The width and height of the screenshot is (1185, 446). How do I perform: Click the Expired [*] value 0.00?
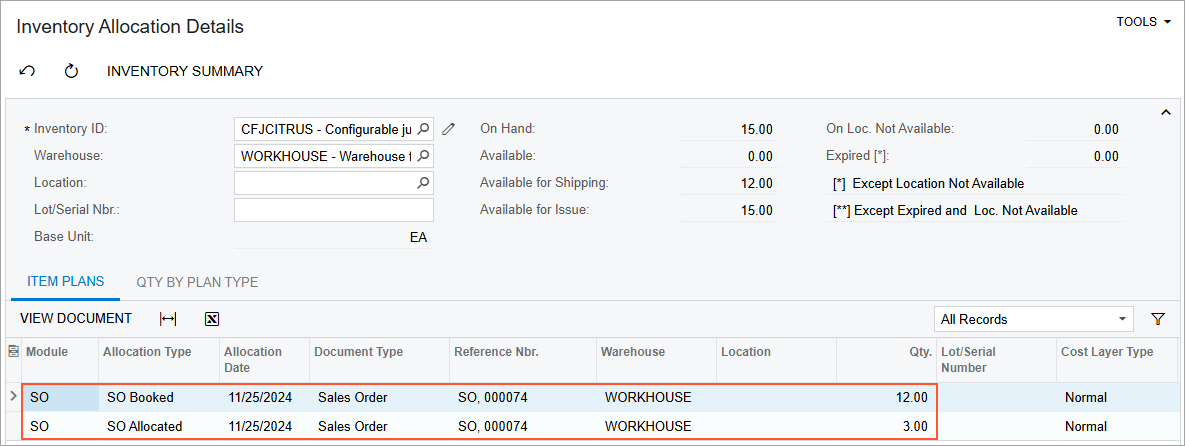click(x=1106, y=156)
